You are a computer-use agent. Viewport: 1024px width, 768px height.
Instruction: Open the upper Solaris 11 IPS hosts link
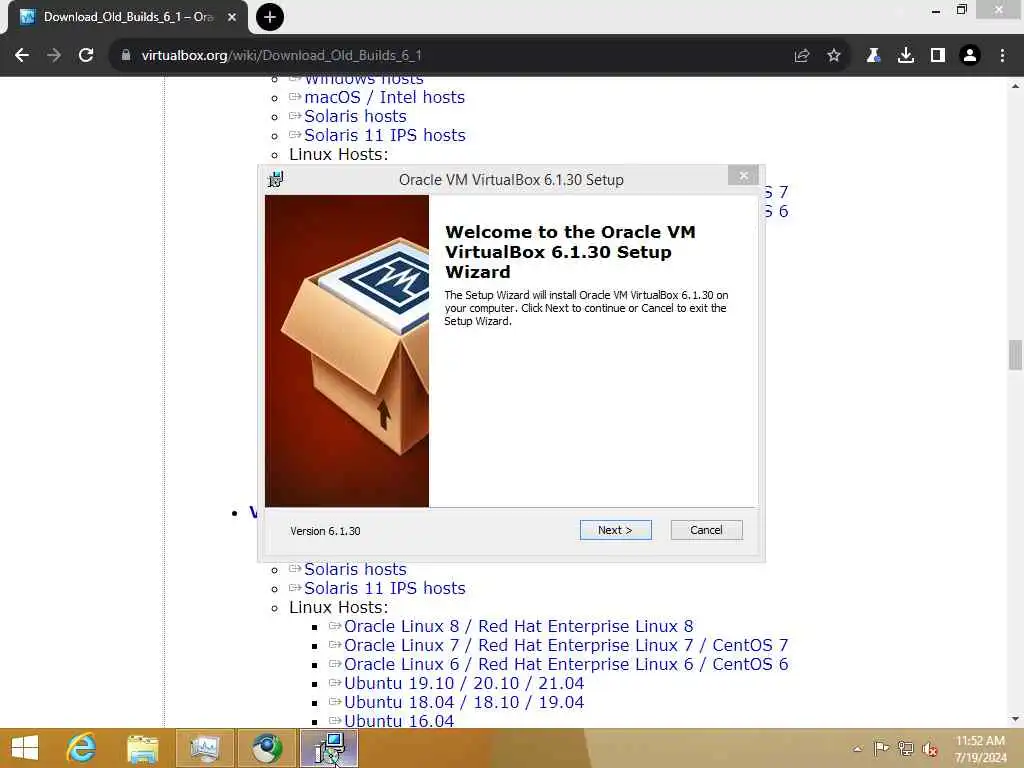point(385,135)
